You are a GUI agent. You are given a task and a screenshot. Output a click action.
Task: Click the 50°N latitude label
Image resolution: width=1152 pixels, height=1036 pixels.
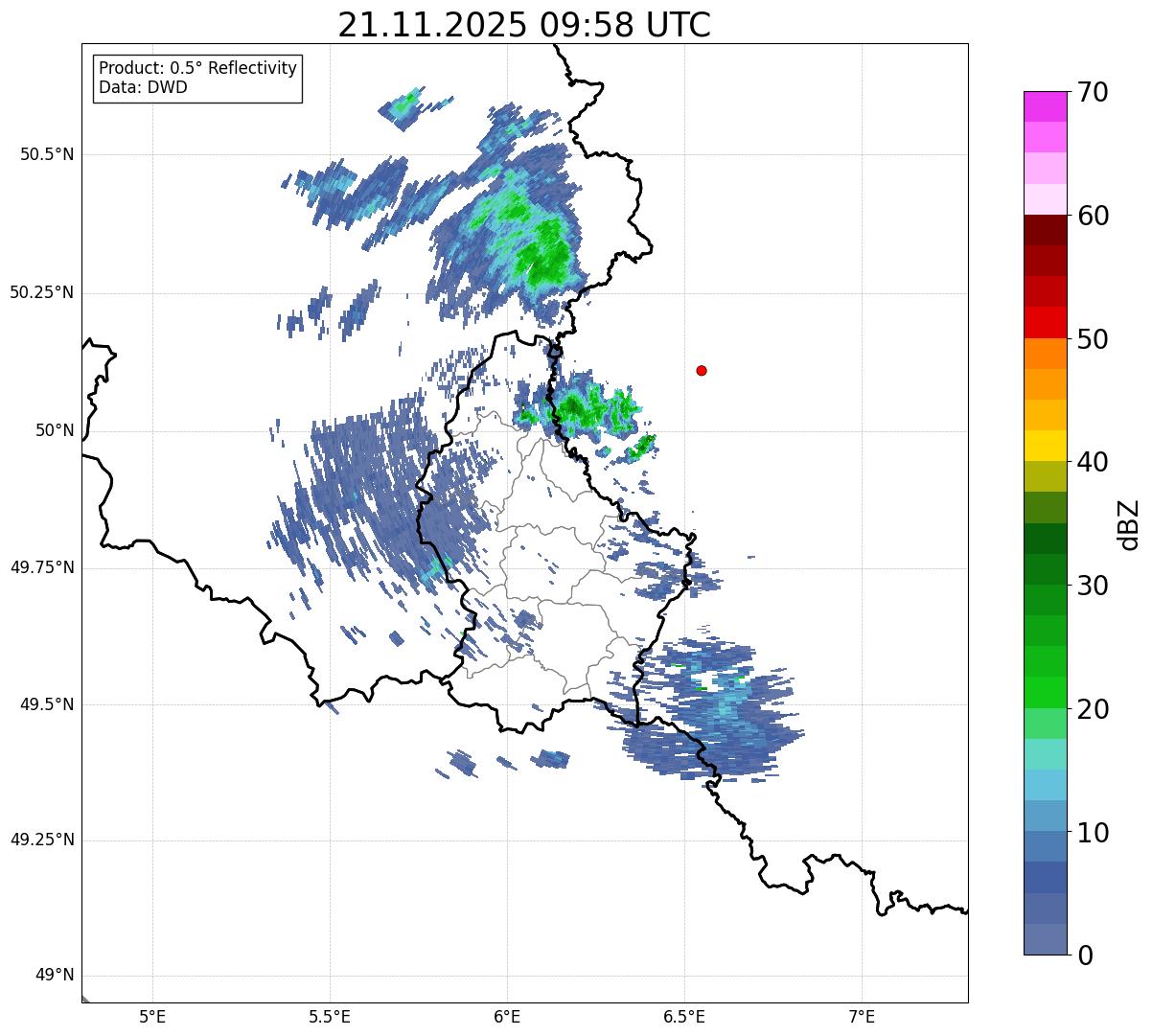coord(55,431)
